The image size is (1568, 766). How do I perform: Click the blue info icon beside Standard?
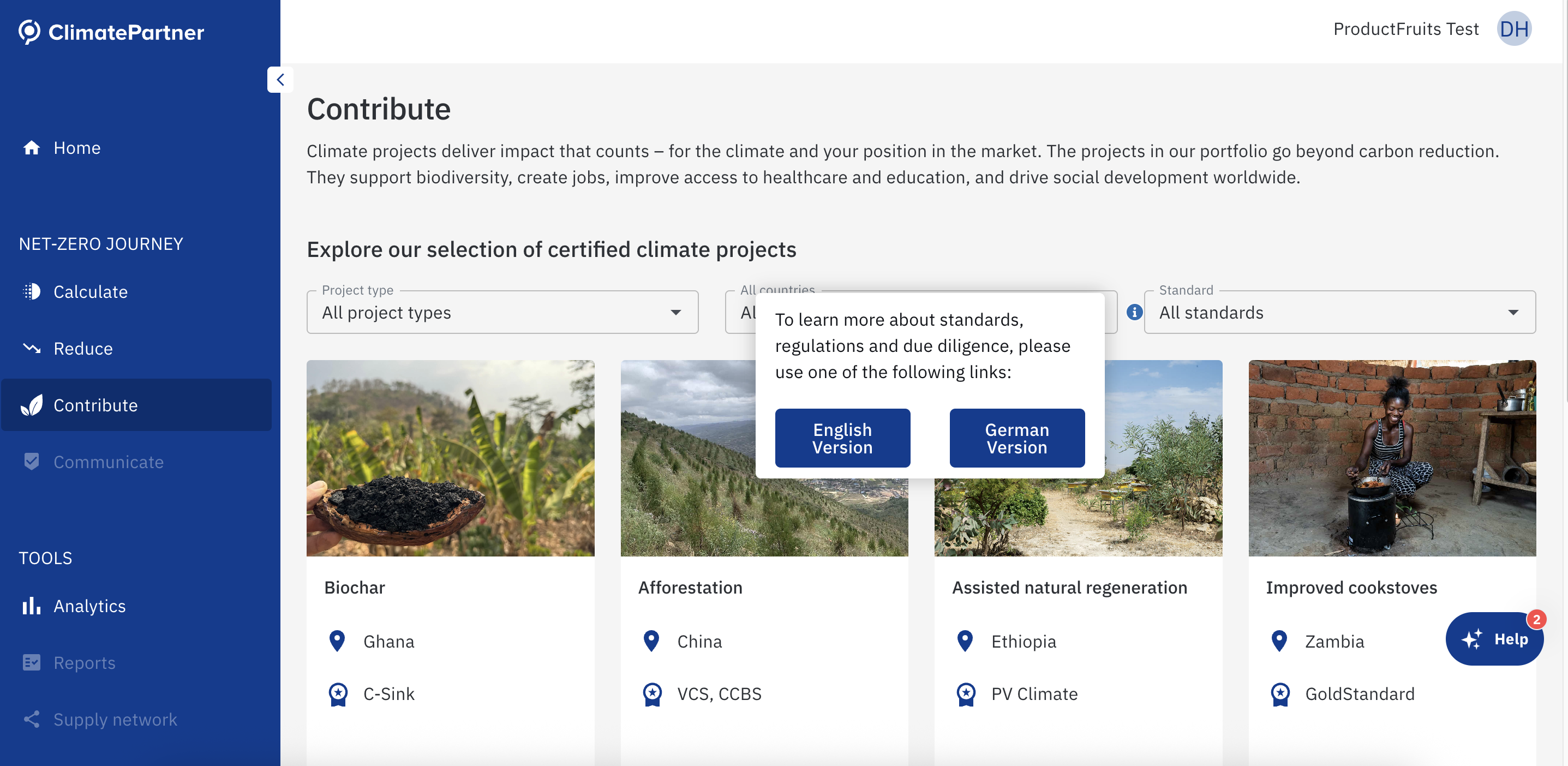click(x=1134, y=313)
